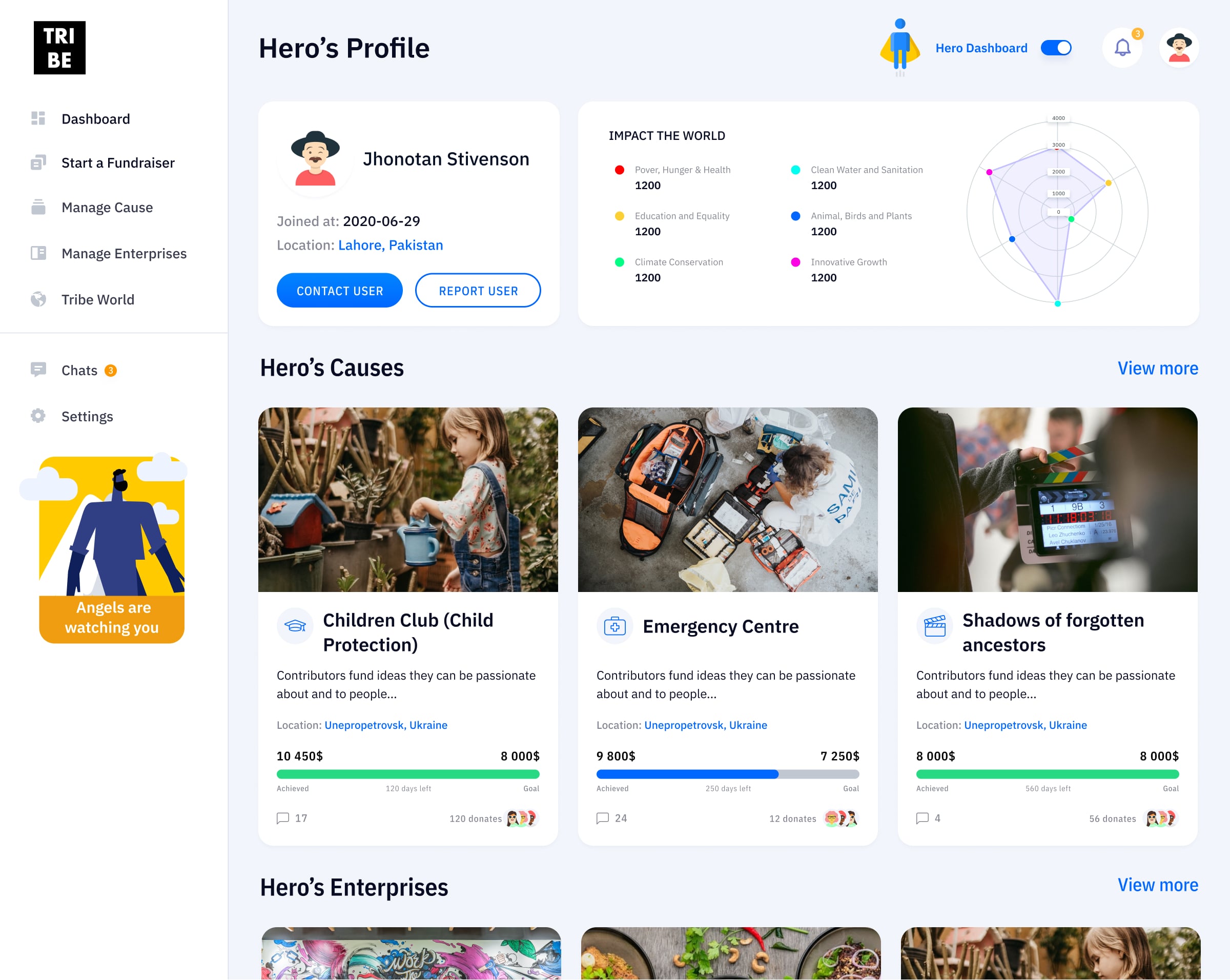Image resolution: width=1230 pixels, height=980 pixels.
Task: Click the Chats unread badge 3
Action: coord(111,370)
